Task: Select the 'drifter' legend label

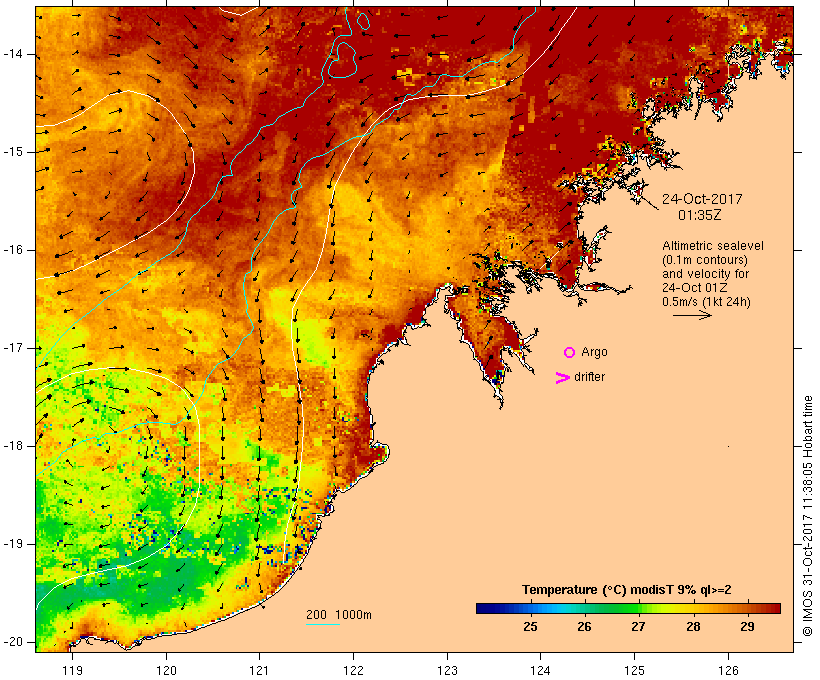Action: pos(589,377)
